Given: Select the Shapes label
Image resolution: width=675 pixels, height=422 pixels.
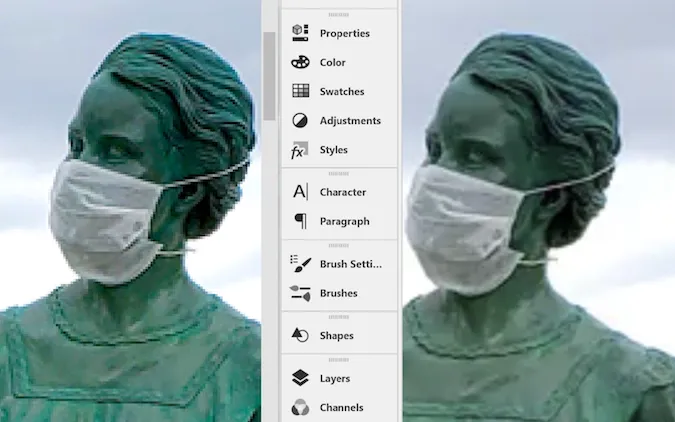Looking at the screenshot, I should pyautogui.click(x=337, y=335).
